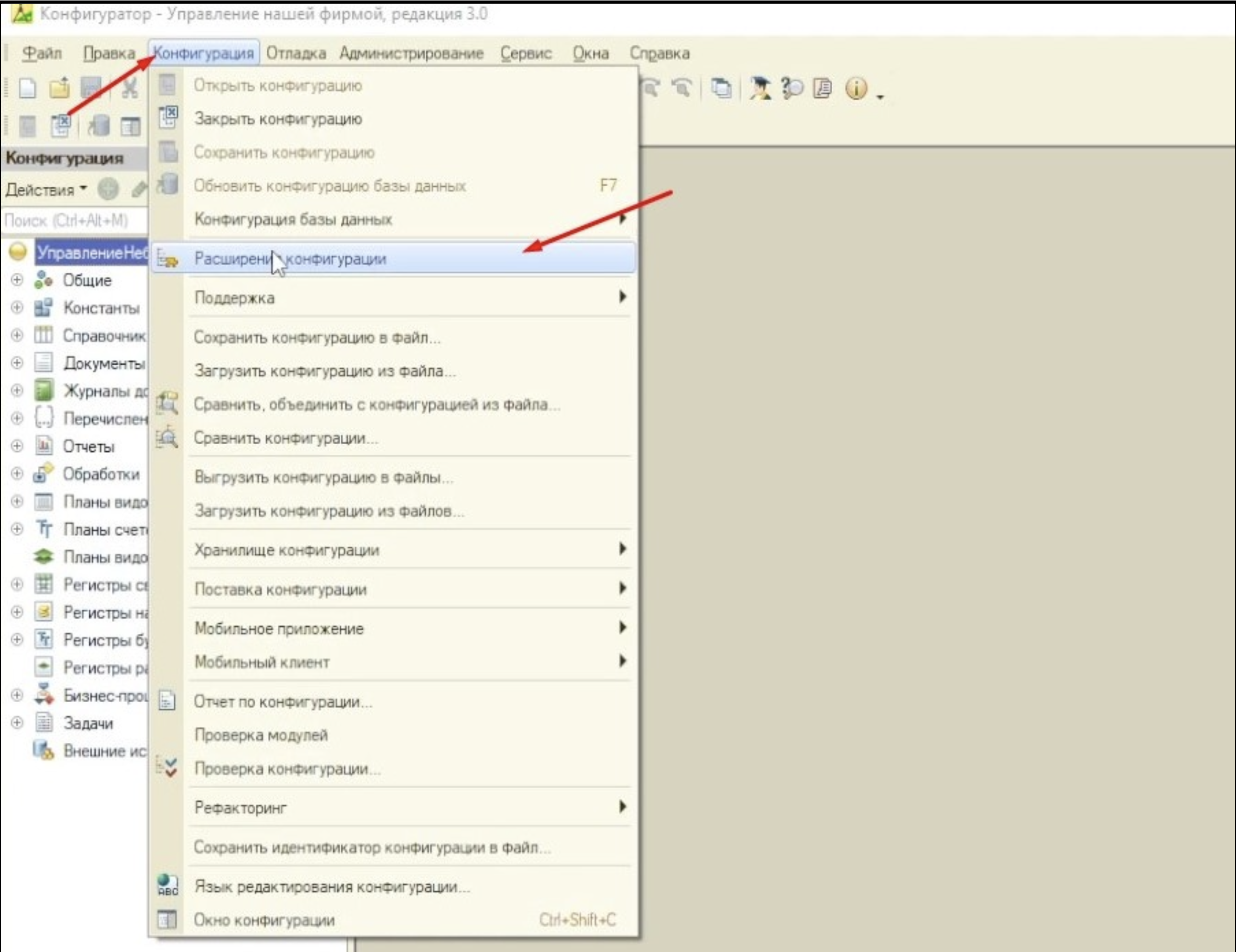Click the Бизнес-процессы tree icon
This screenshot has width=1236, height=952.
44,694
